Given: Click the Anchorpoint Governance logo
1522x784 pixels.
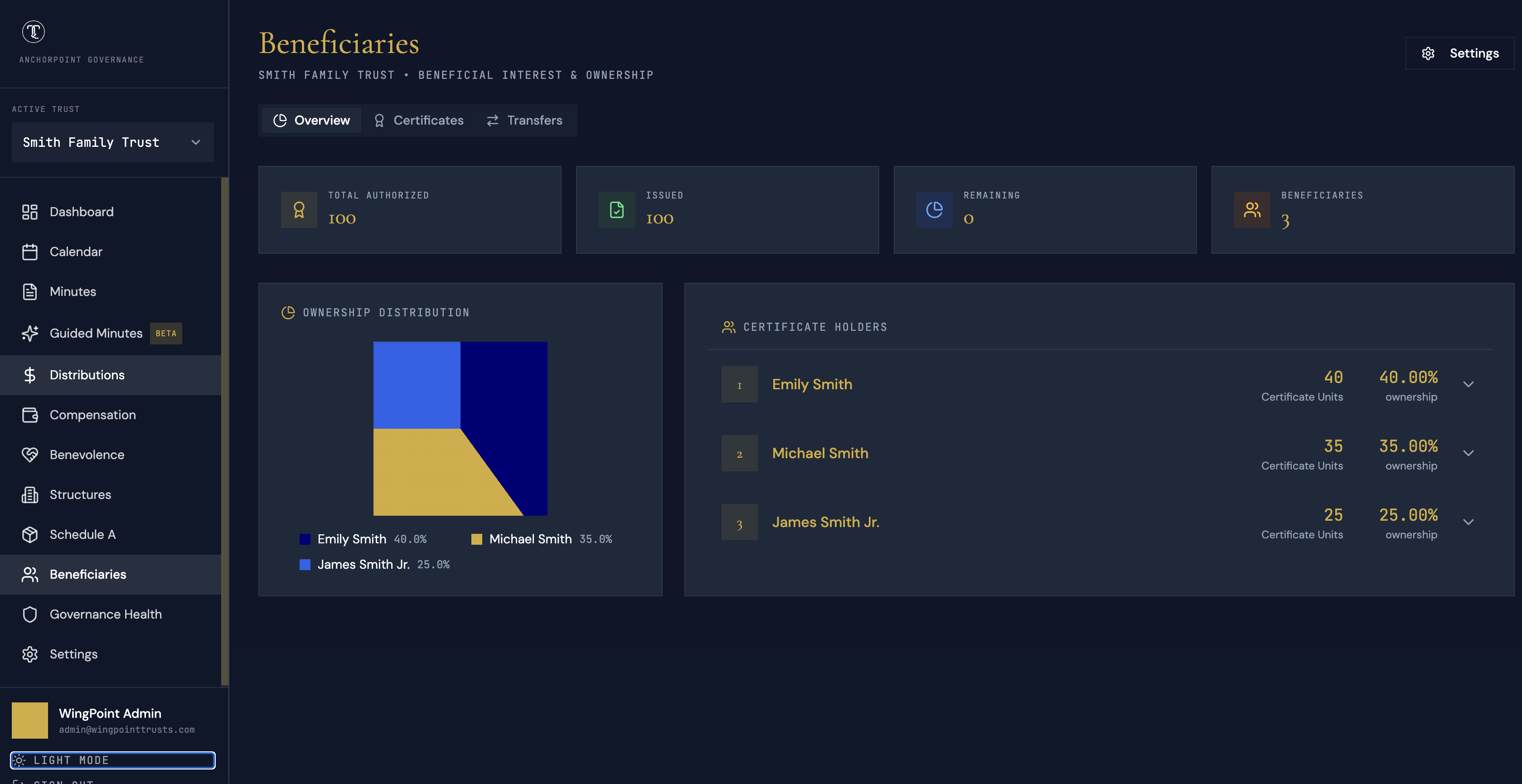Looking at the screenshot, I should pyautogui.click(x=33, y=32).
